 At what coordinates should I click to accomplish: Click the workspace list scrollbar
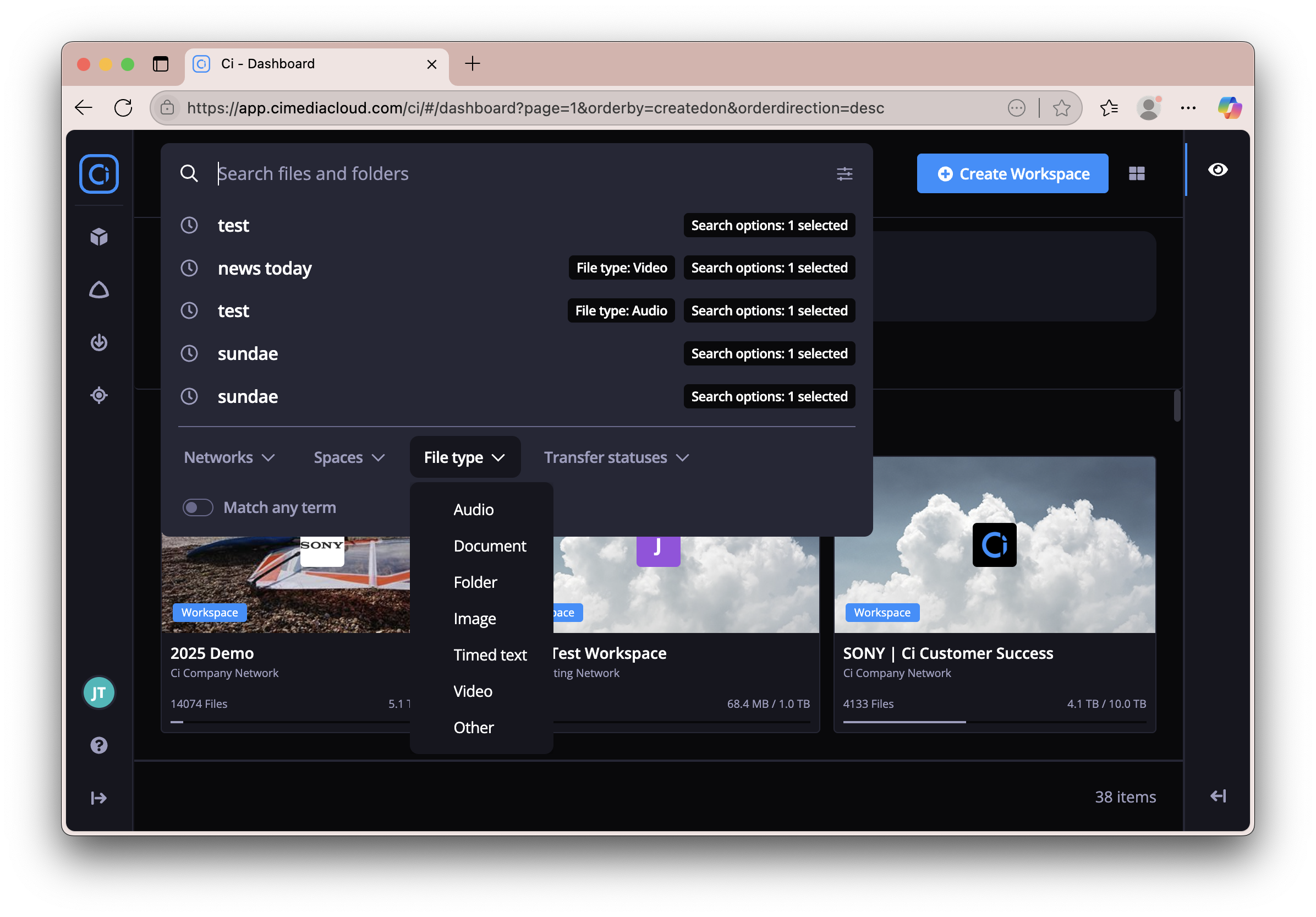[x=1177, y=406]
